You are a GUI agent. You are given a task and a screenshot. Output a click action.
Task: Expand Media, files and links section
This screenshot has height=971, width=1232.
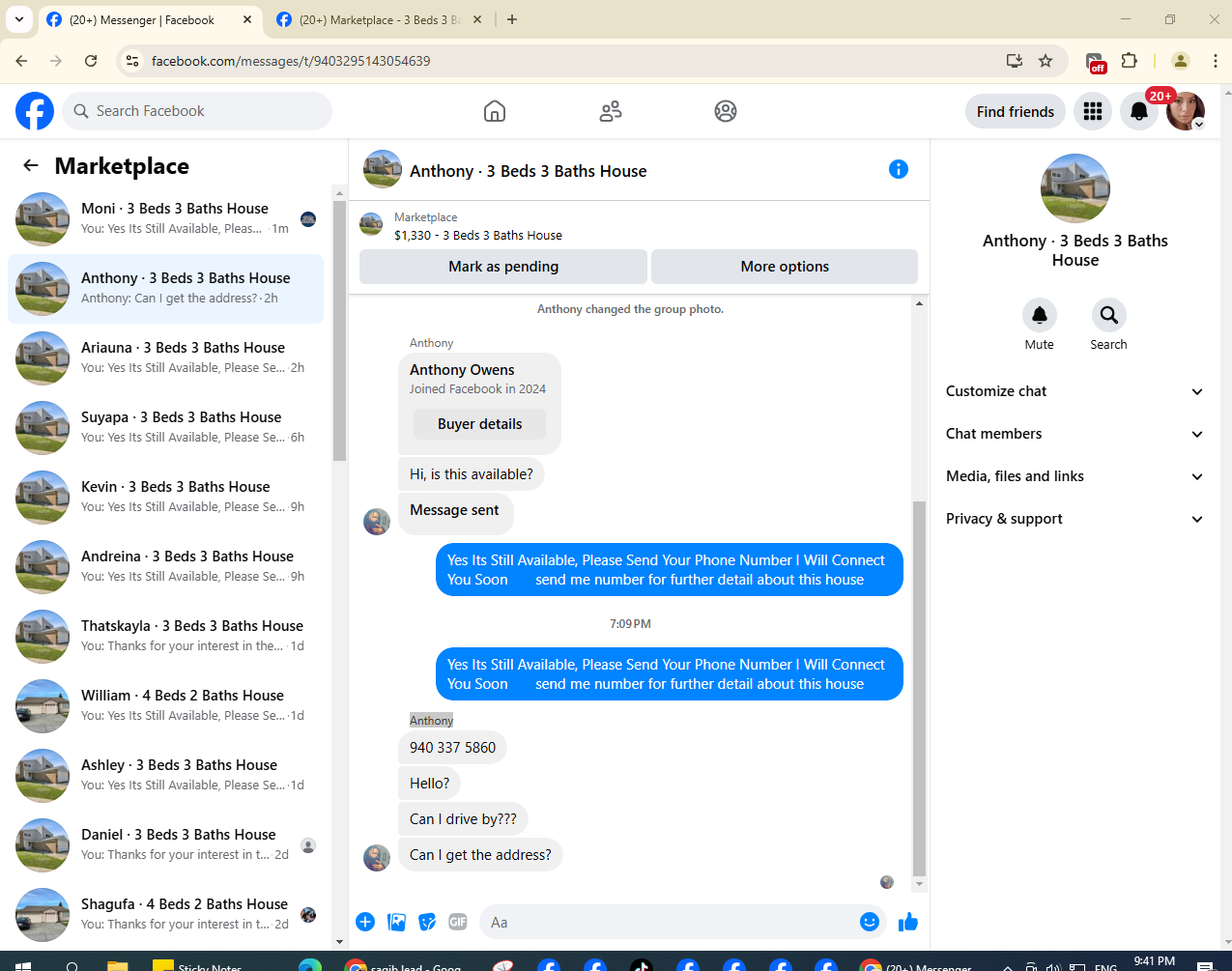[x=1075, y=476]
